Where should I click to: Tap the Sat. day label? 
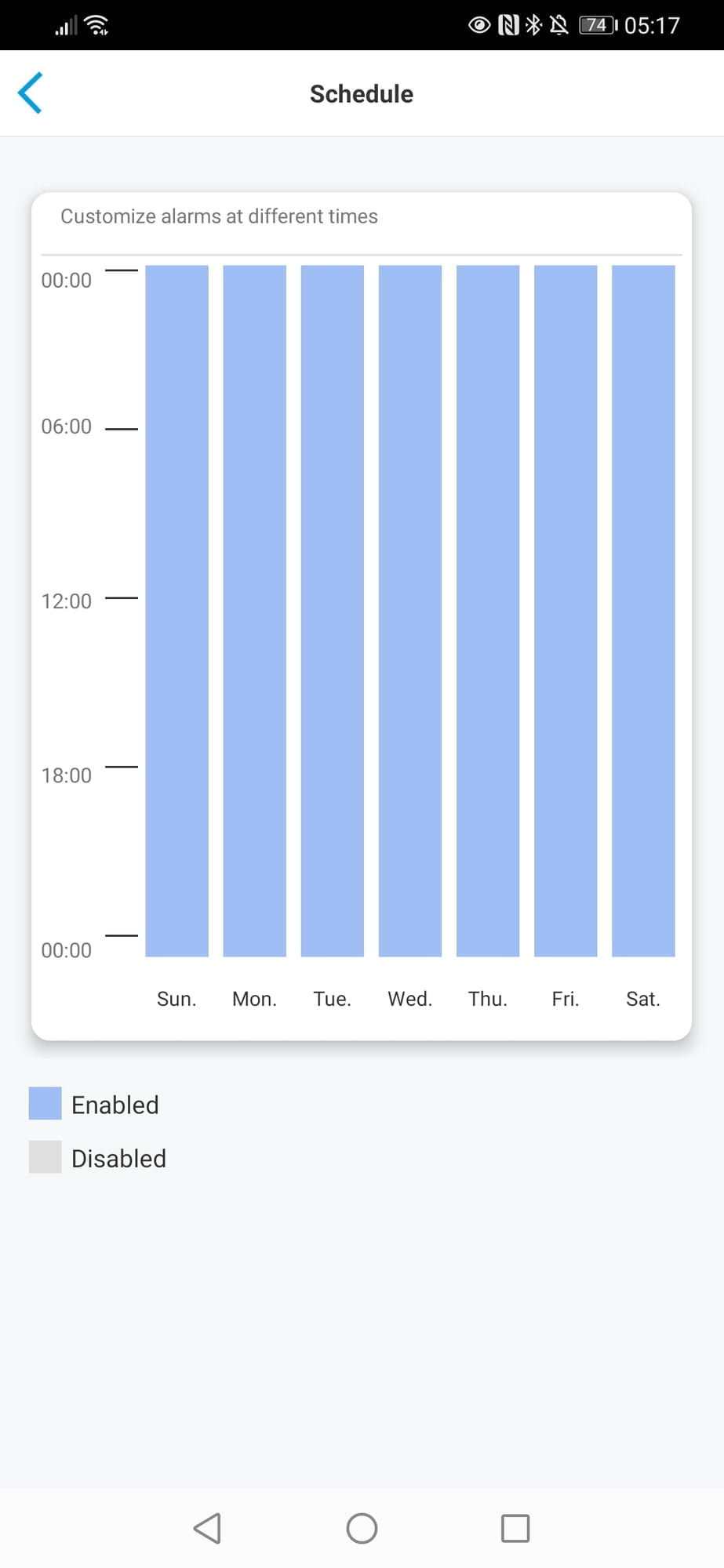(643, 999)
